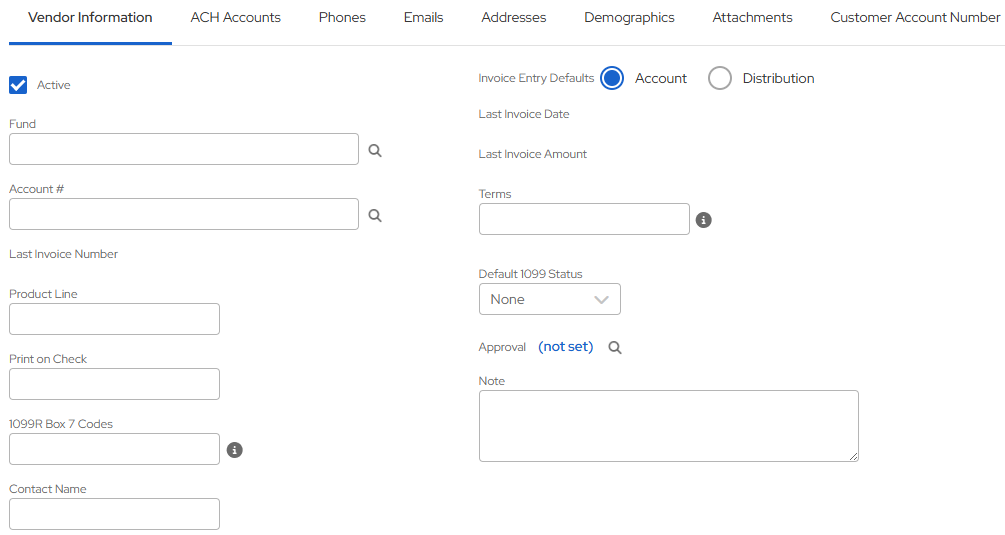Focus the Fund input field
This screenshot has width=1005, height=535.
183,149
